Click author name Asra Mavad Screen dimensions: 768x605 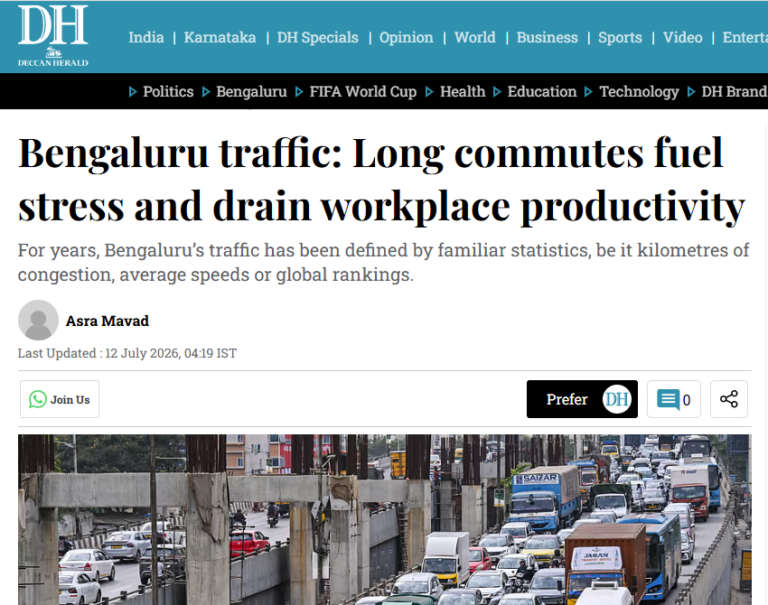tap(107, 321)
